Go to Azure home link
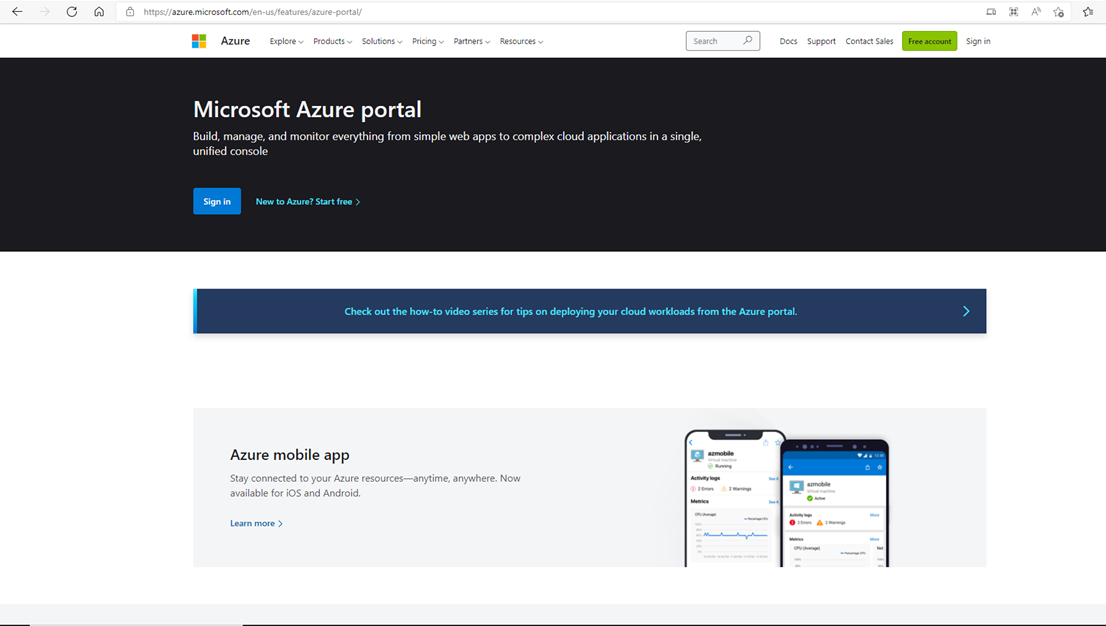The width and height of the screenshot is (1106, 626). [x=235, y=41]
